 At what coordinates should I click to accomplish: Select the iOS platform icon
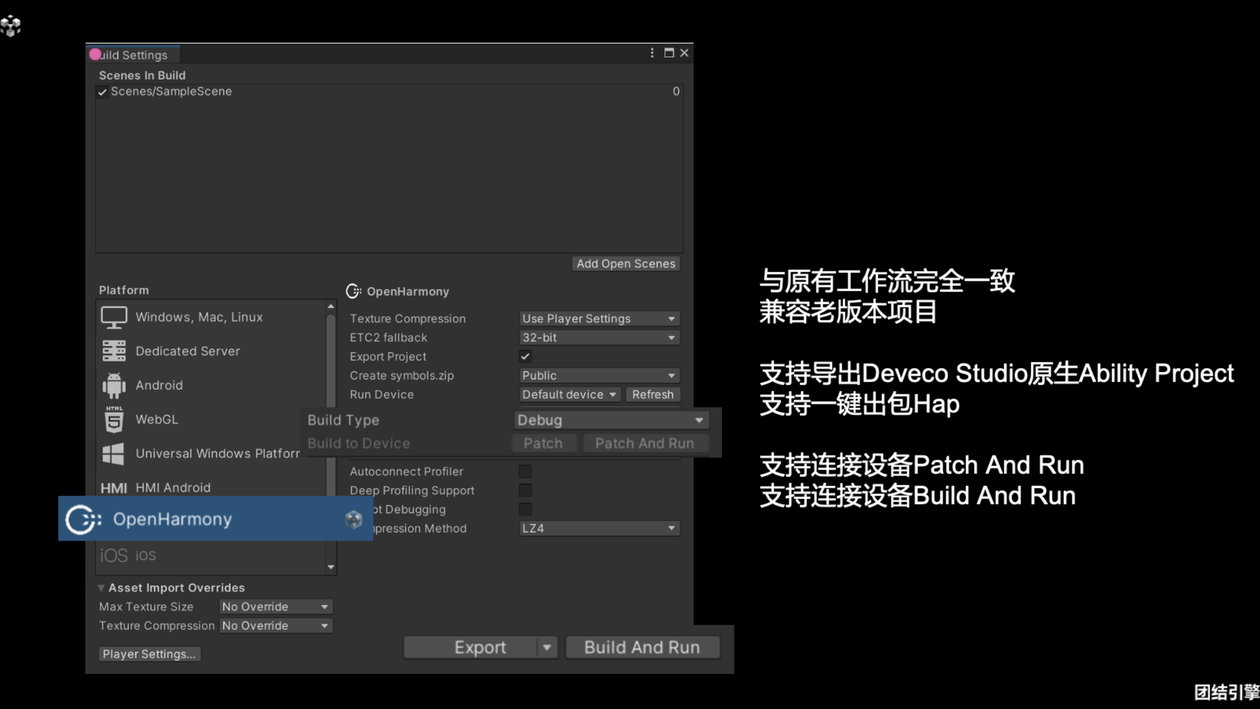point(112,554)
